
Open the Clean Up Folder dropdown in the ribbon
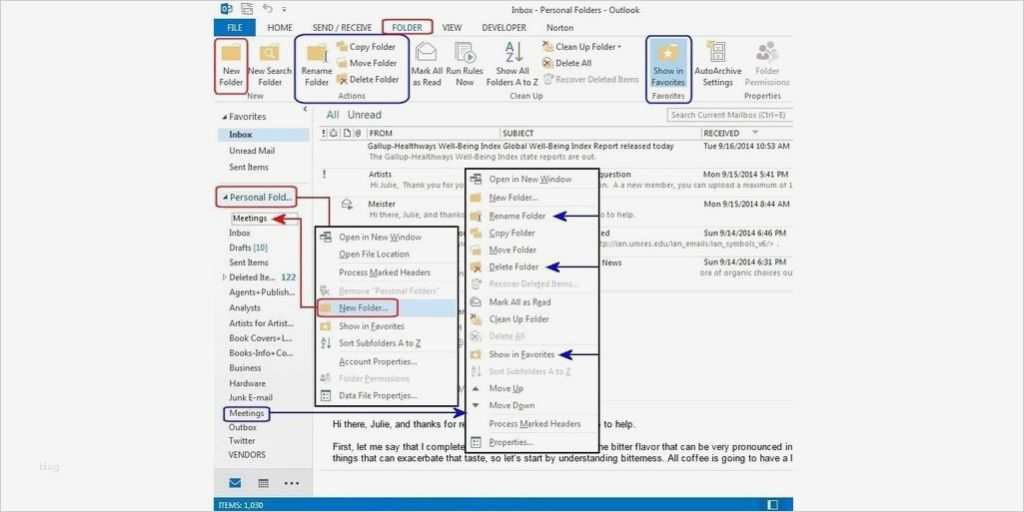point(581,47)
